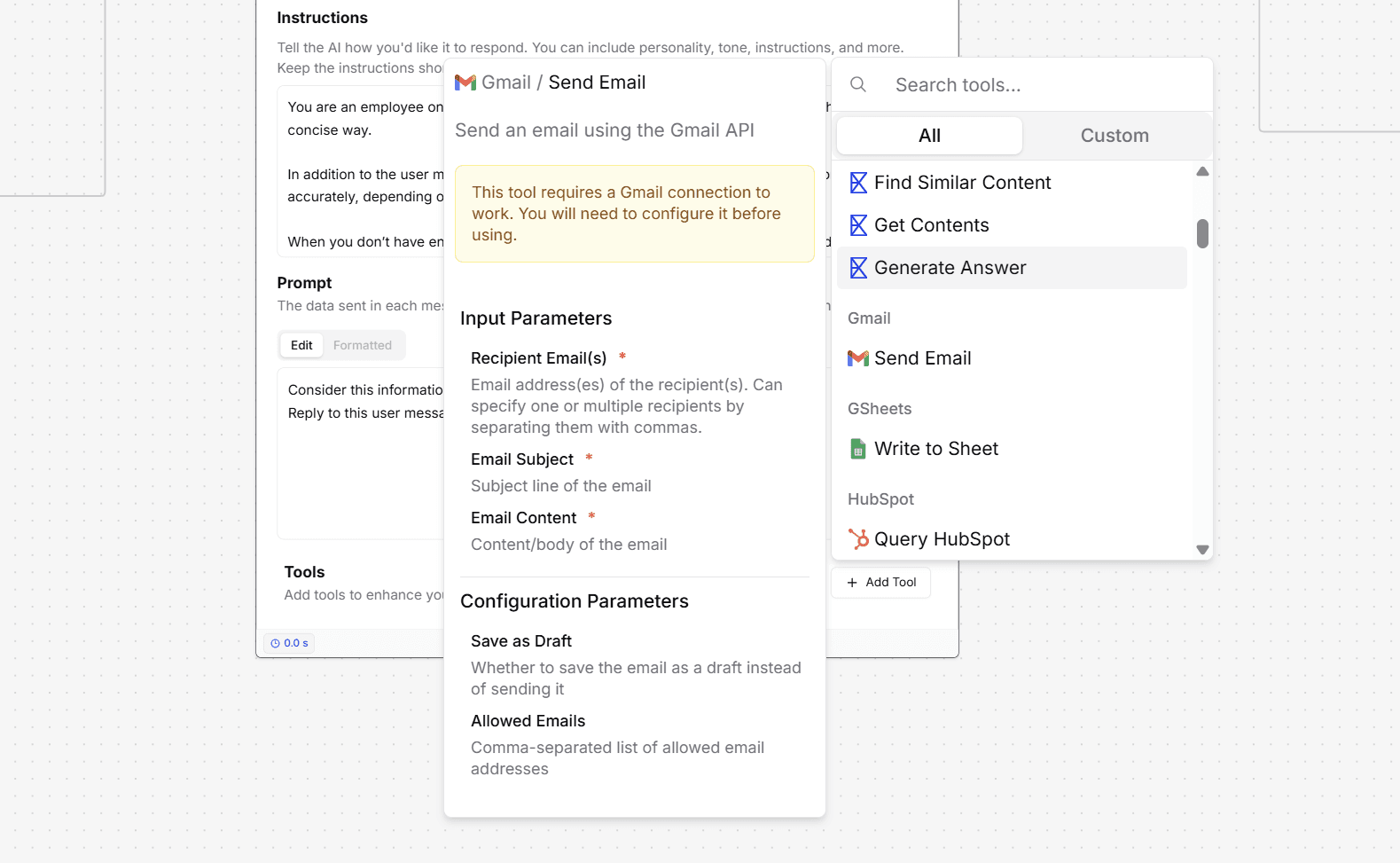Screen dimensions: 1400x863
Task: Click the 0.0 s timing badge
Action: pos(289,643)
